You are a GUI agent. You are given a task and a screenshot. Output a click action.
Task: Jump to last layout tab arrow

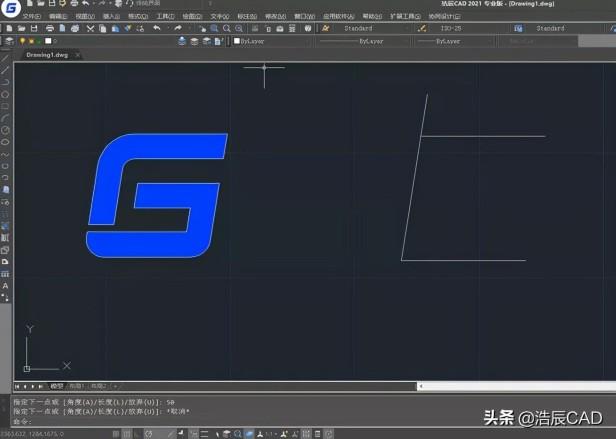(x=40, y=387)
